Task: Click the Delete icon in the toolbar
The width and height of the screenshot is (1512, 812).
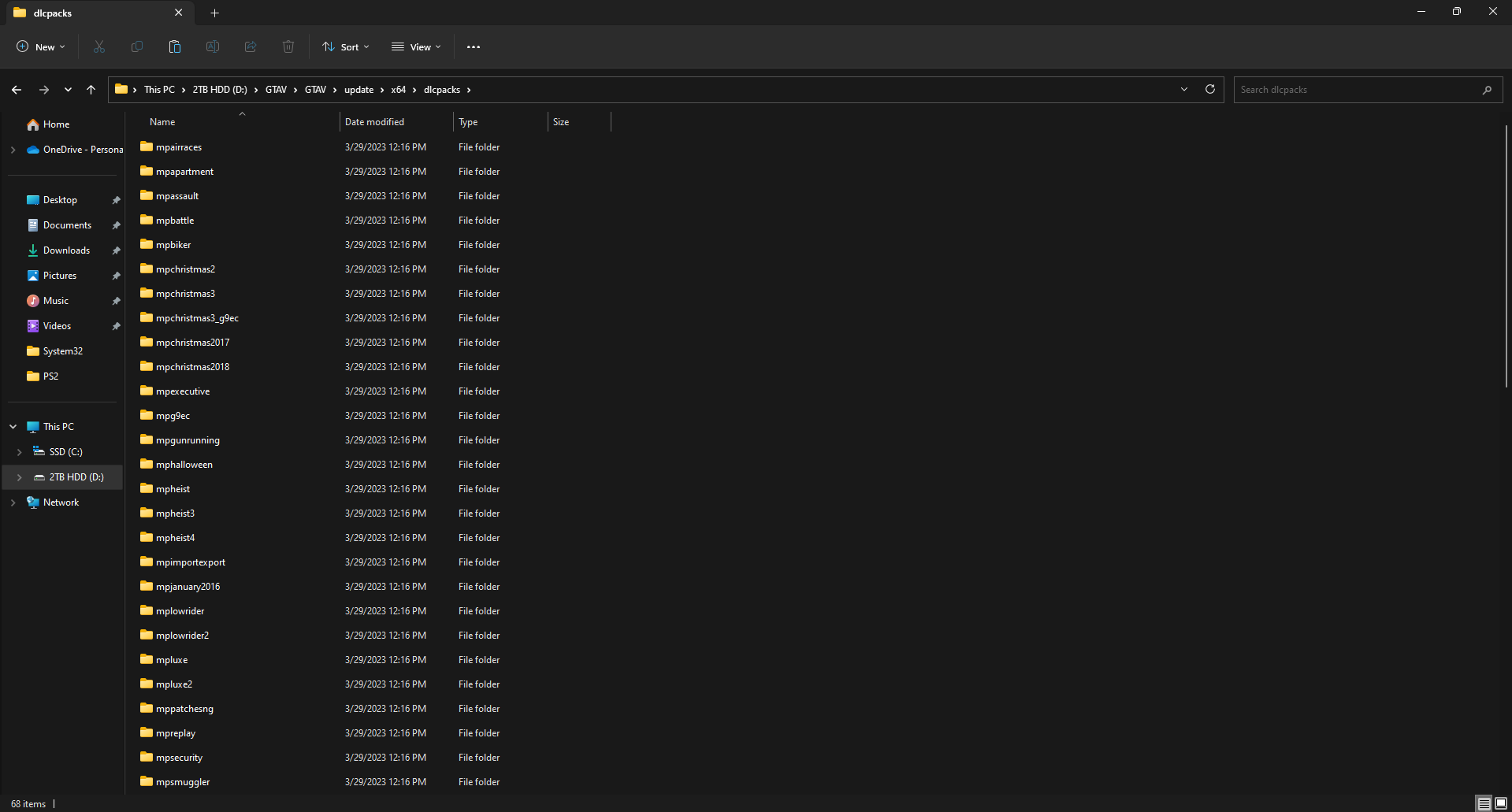Action: 288,46
